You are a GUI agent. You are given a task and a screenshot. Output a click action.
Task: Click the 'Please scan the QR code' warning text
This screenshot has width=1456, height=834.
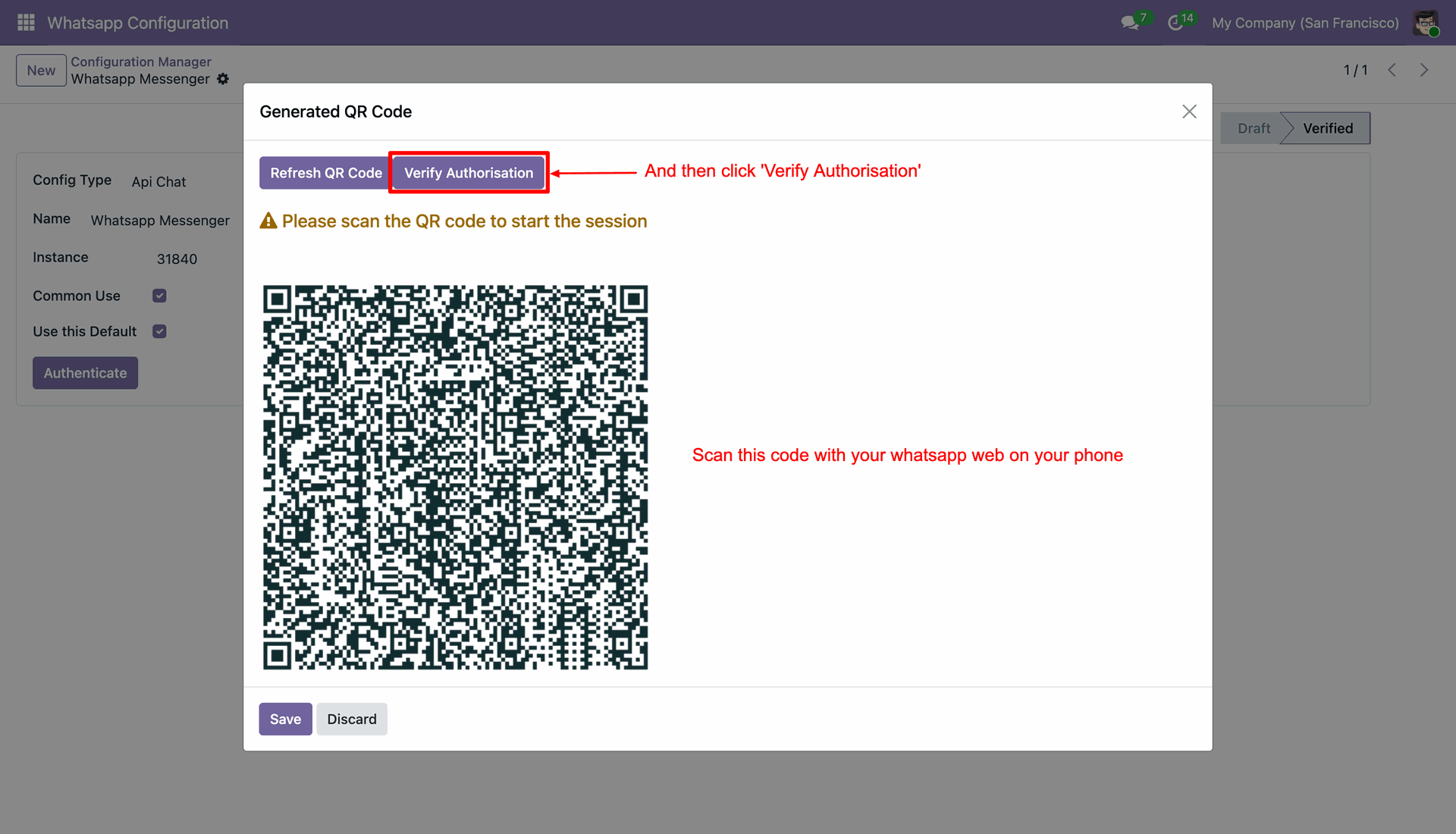pos(464,221)
